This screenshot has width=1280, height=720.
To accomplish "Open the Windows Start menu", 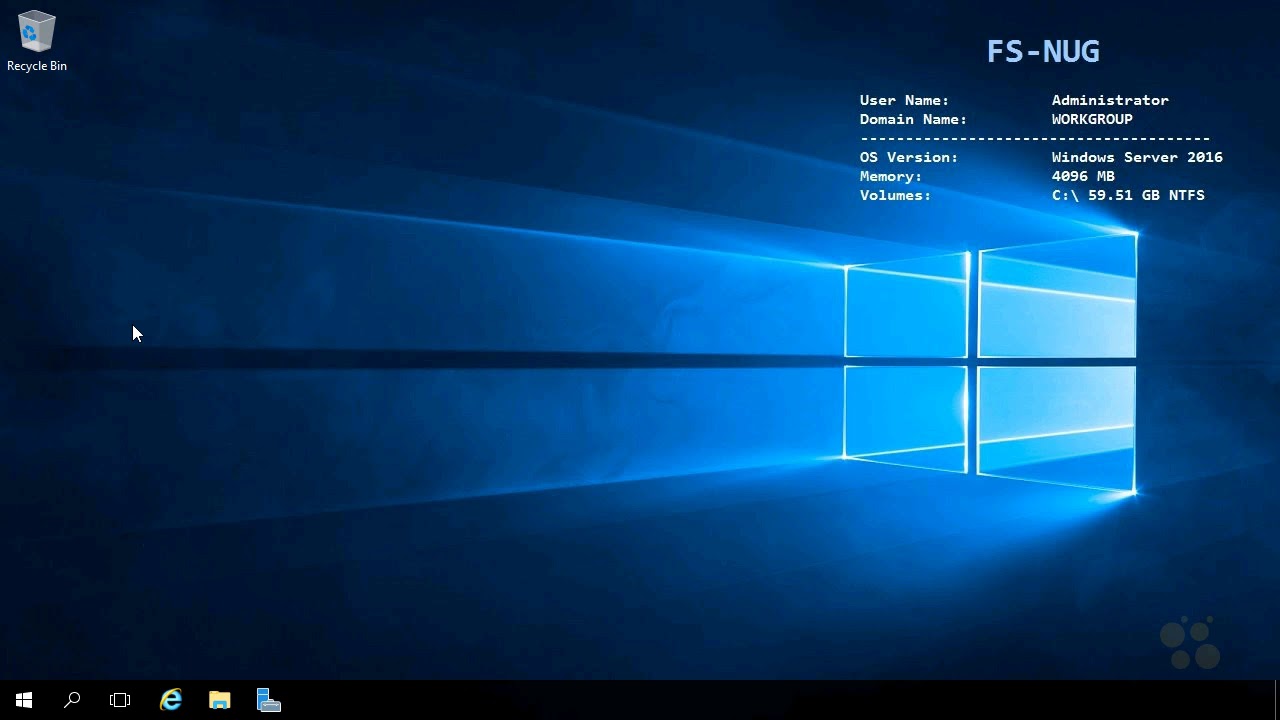I will coord(24,700).
